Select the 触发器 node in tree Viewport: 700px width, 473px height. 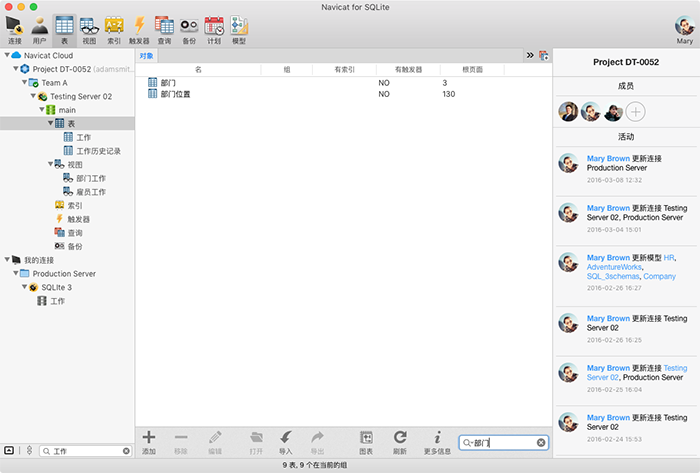(x=78, y=219)
